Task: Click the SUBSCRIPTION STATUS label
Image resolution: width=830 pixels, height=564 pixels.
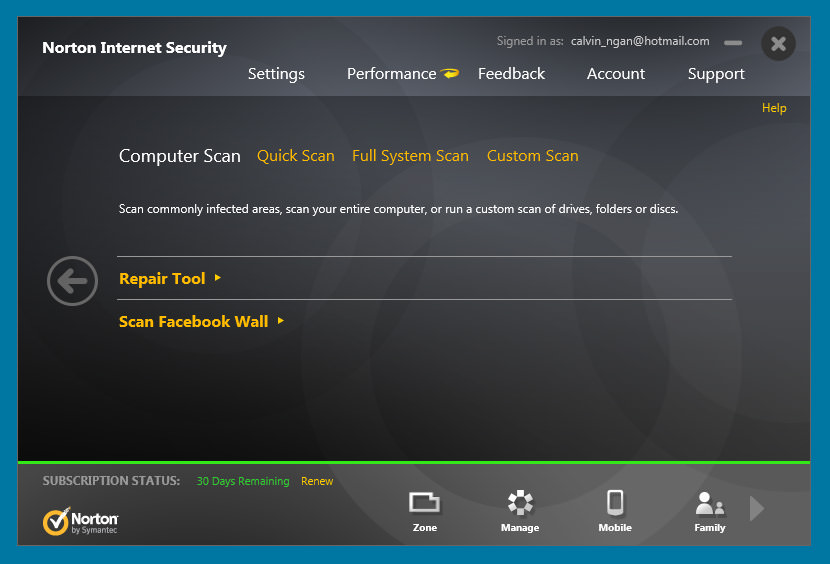Action: [x=111, y=481]
